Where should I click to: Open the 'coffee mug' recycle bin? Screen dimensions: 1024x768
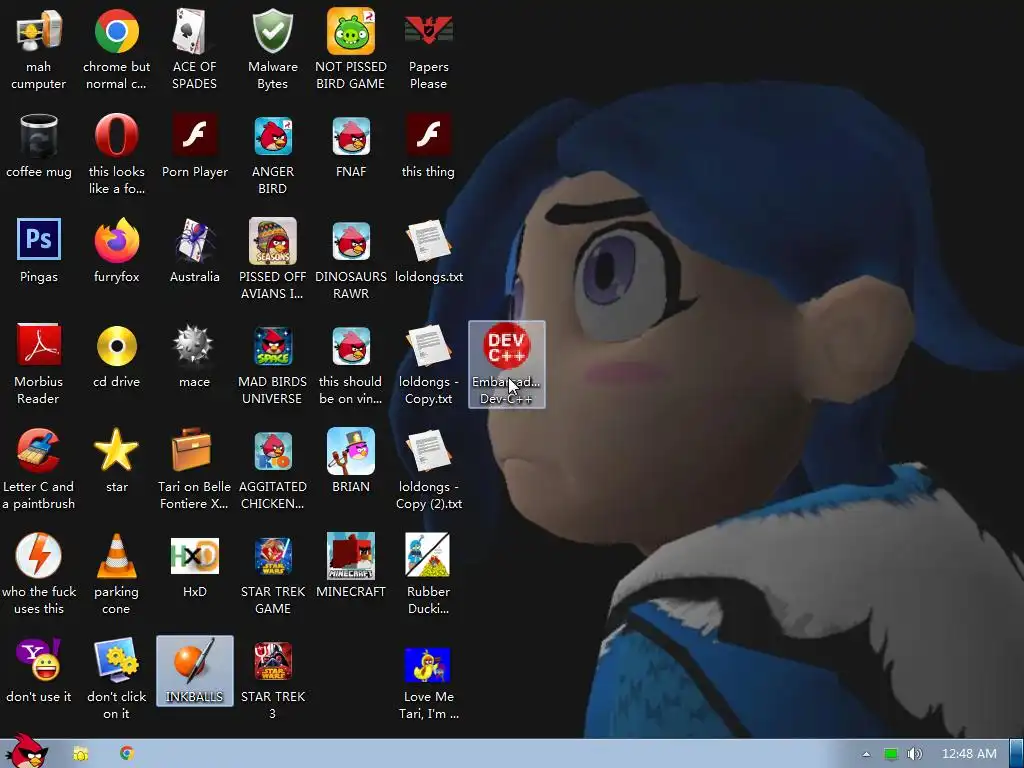[x=39, y=146]
